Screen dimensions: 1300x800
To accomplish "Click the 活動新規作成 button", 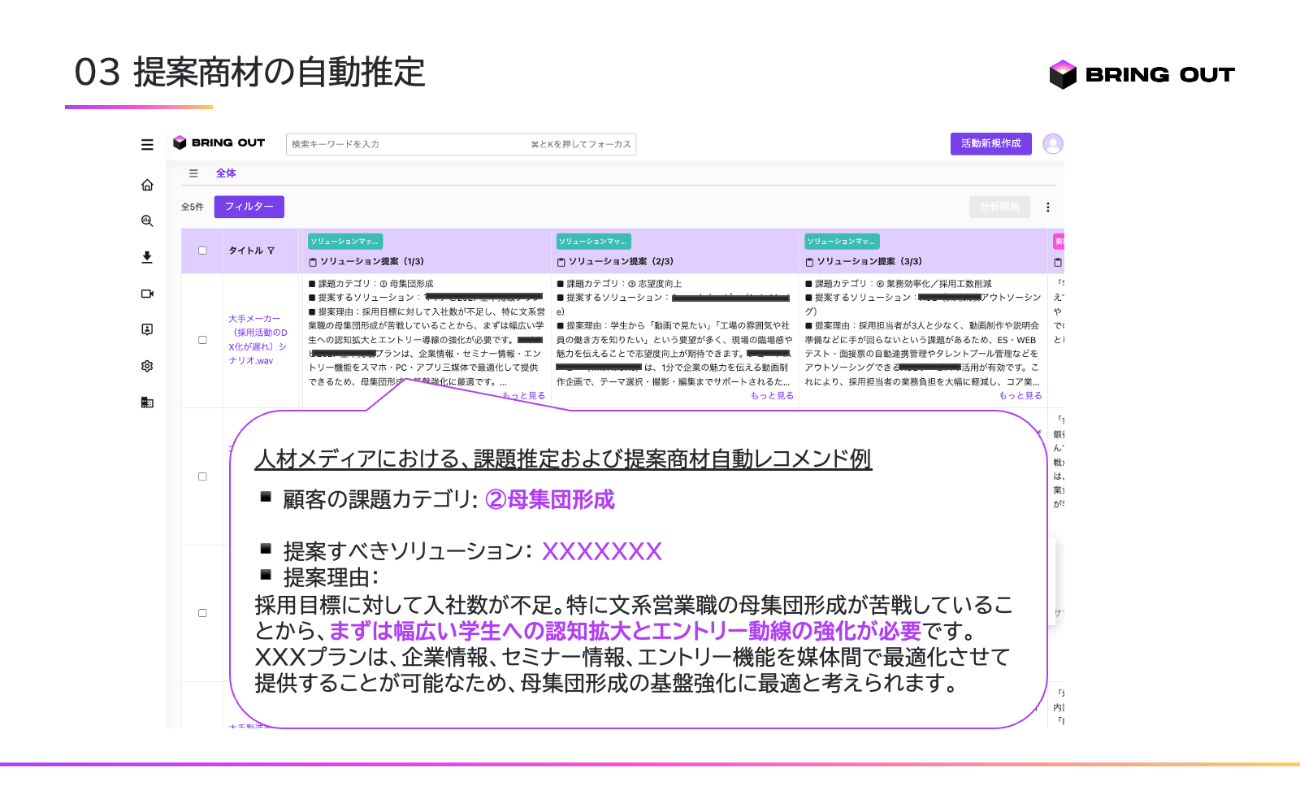I will click(990, 144).
